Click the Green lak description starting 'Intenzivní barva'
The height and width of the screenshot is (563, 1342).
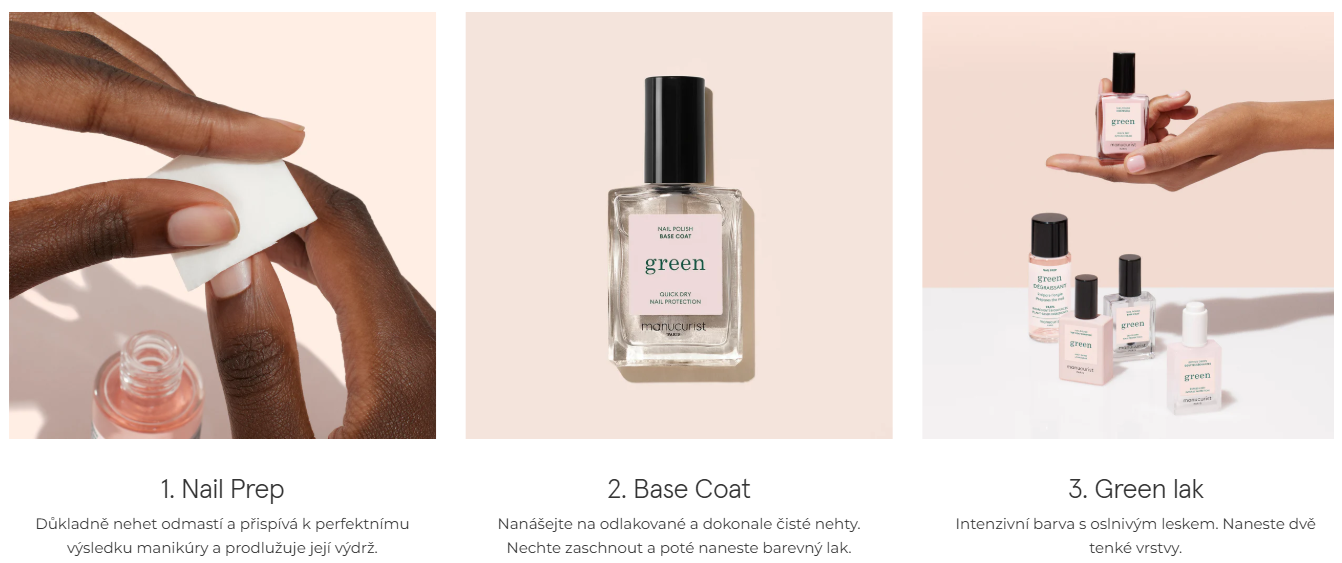[x=1135, y=536]
